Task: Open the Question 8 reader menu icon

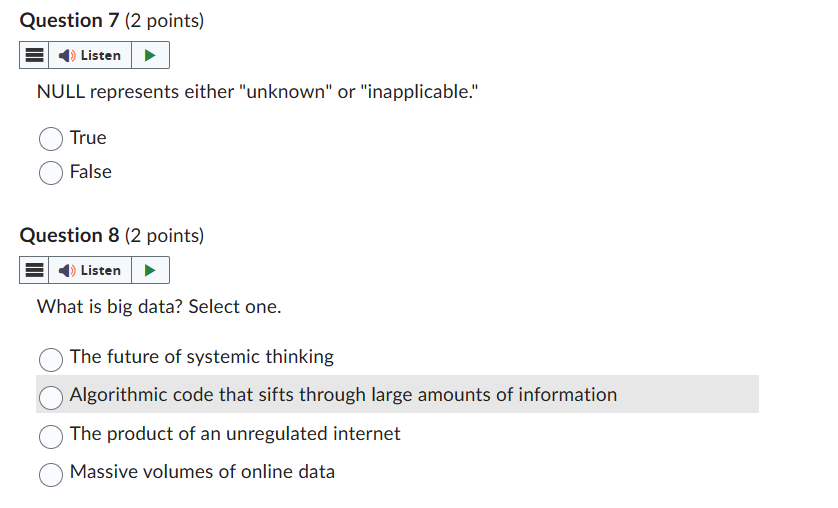Action: tap(33, 271)
